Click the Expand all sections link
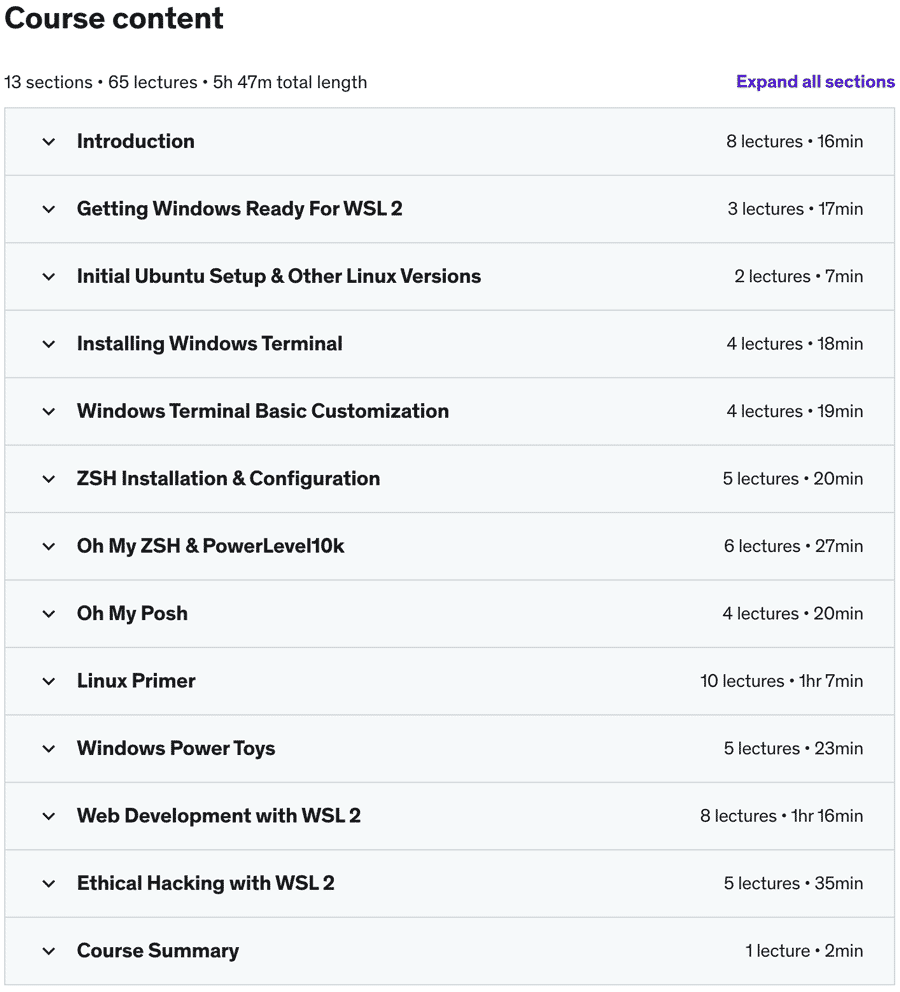Screen dimensions: 900x992 (x=815, y=82)
